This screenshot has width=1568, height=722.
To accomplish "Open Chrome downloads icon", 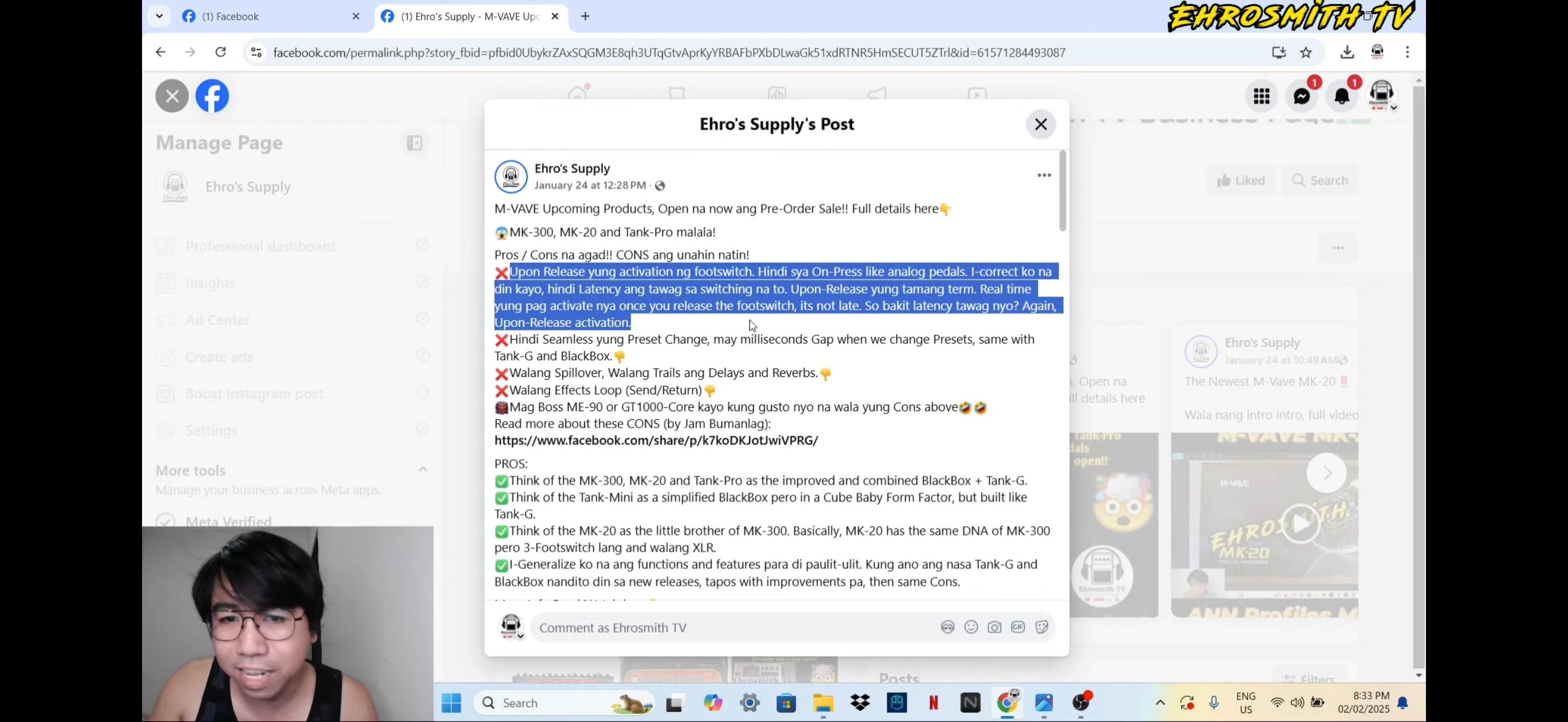I will pos(1347,52).
